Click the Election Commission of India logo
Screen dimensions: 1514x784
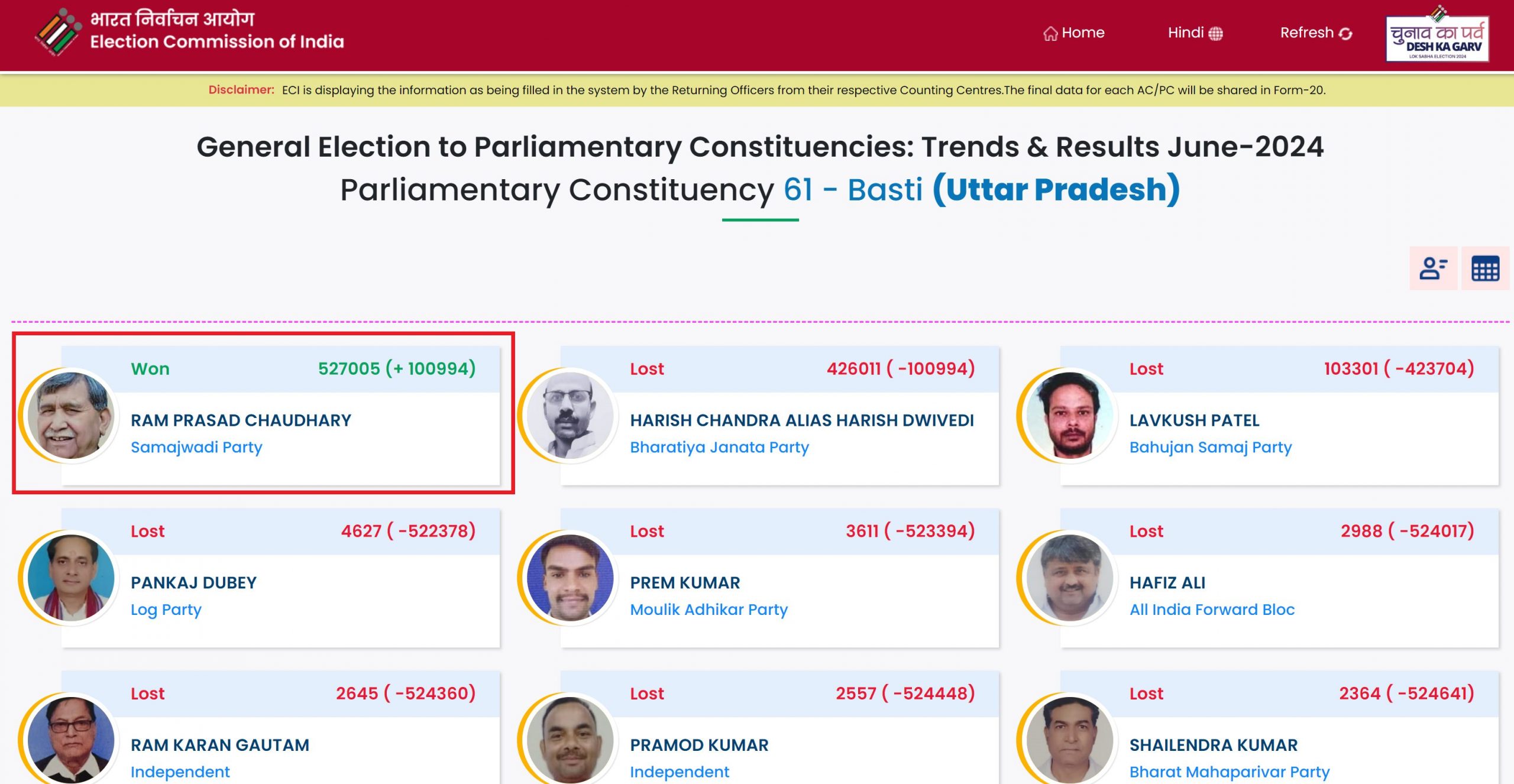click(x=58, y=33)
